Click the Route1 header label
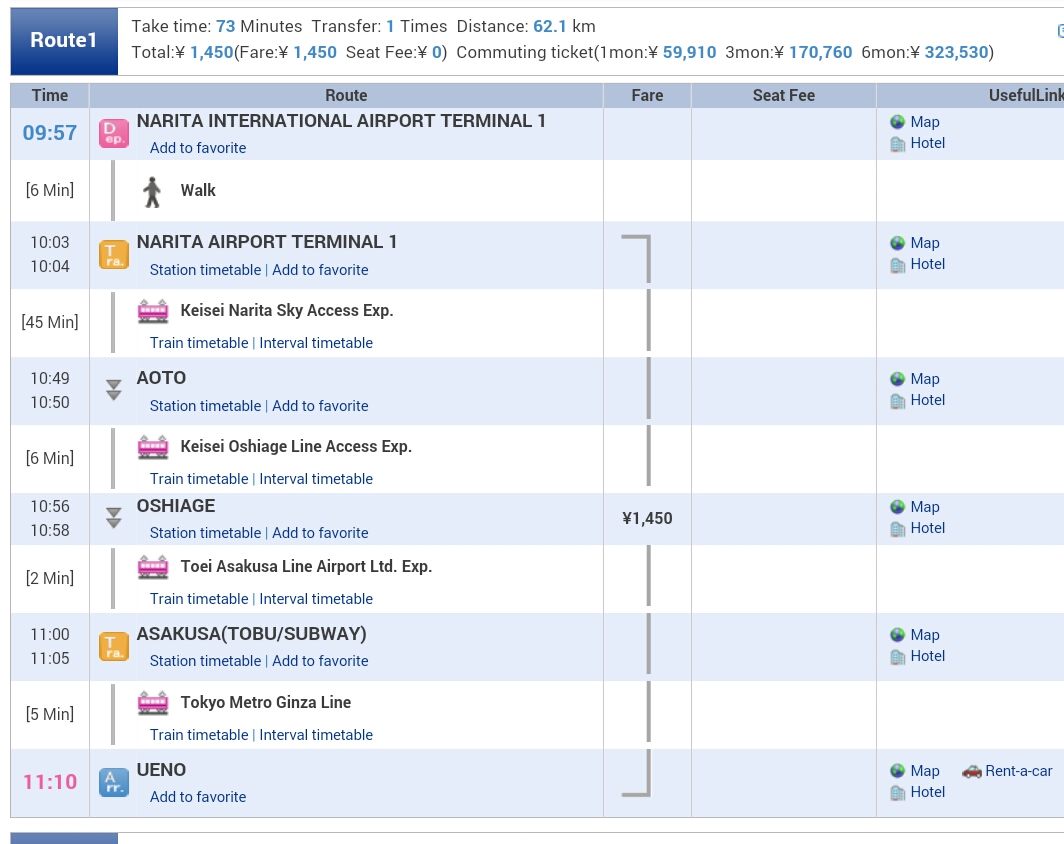The height and width of the screenshot is (844, 1064). tap(64, 41)
